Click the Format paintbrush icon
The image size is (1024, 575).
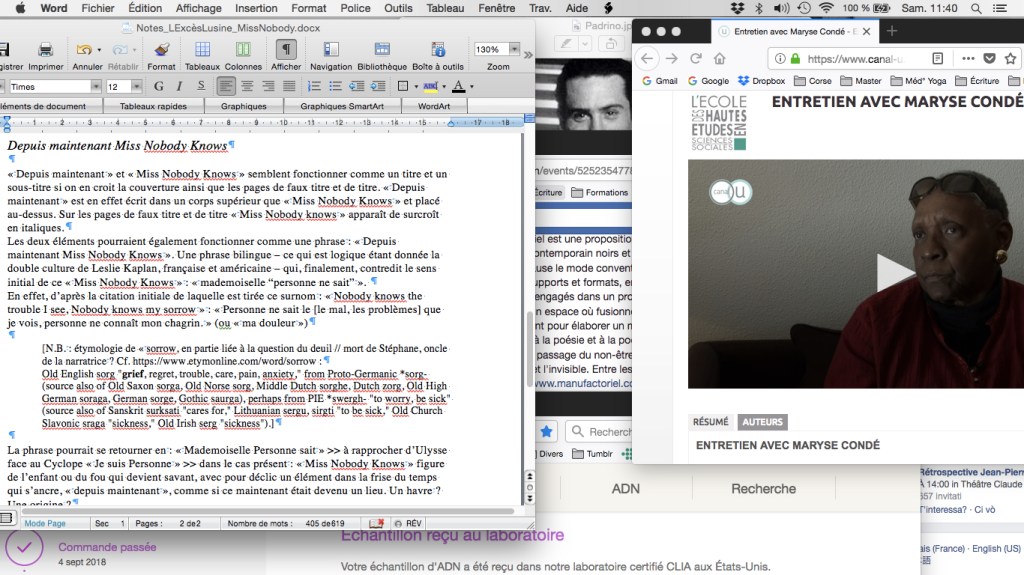tap(161, 50)
